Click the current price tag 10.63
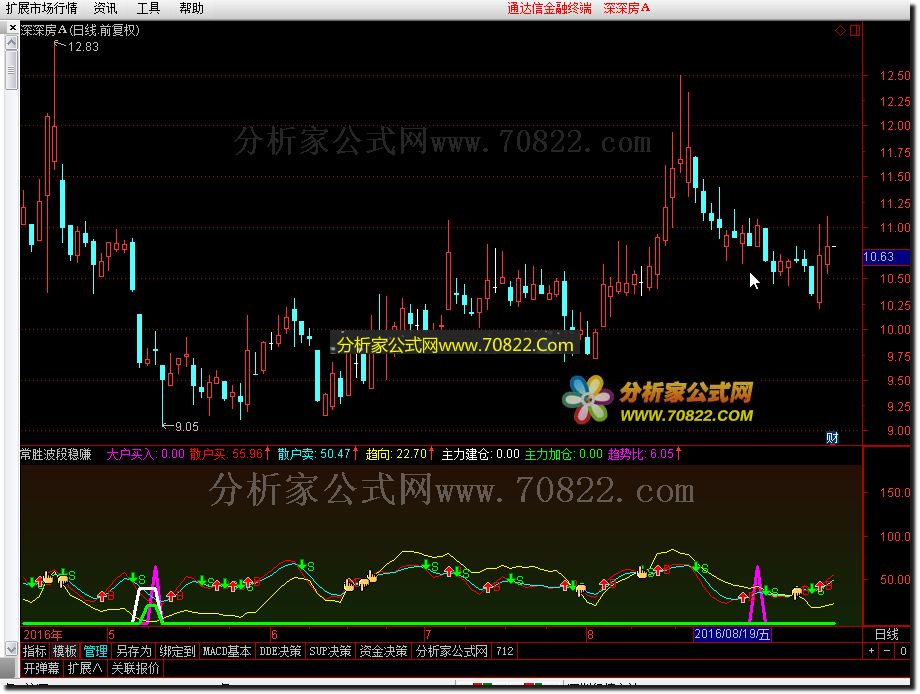 886,257
